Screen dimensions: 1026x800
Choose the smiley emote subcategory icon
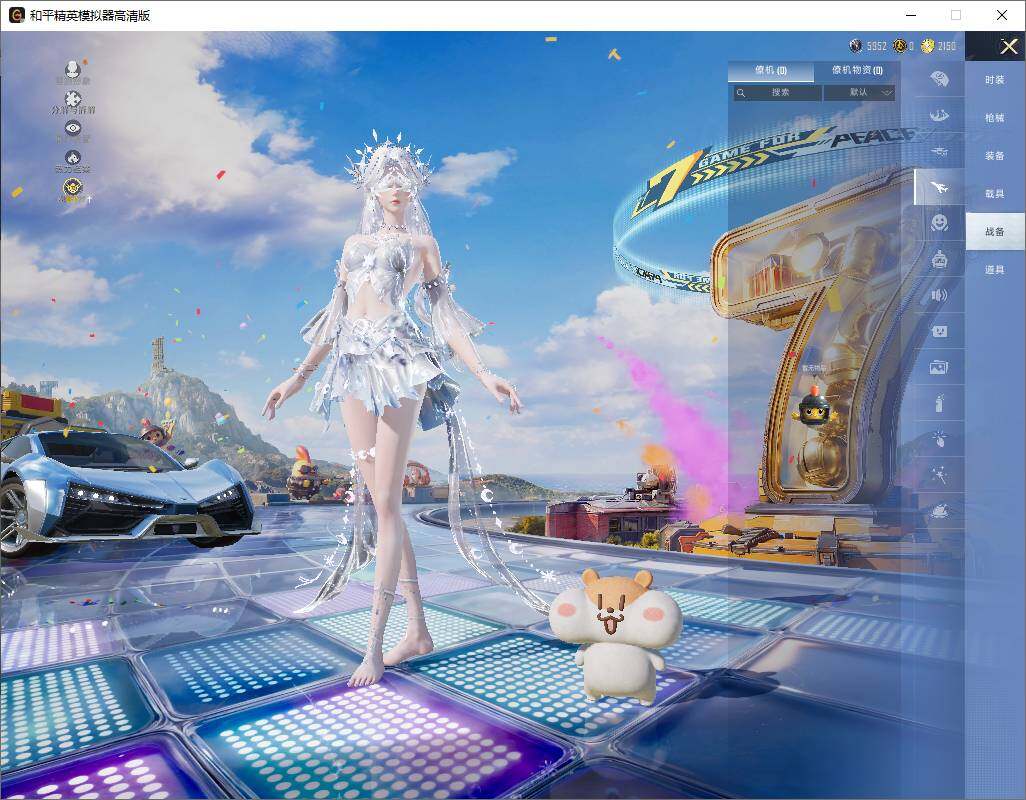pos(939,222)
